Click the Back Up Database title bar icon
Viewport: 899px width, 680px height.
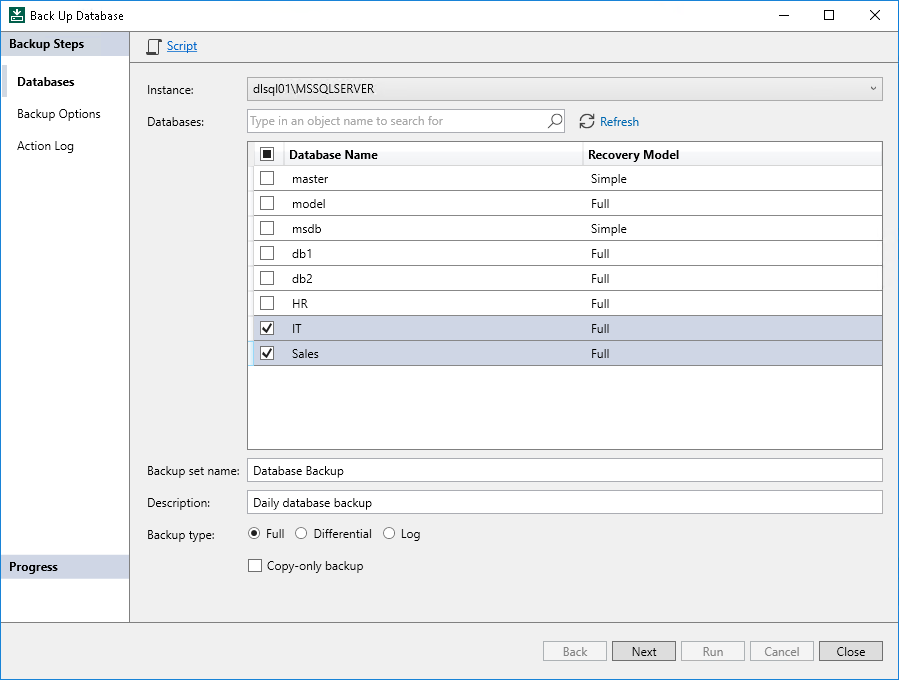pos(15,14)
